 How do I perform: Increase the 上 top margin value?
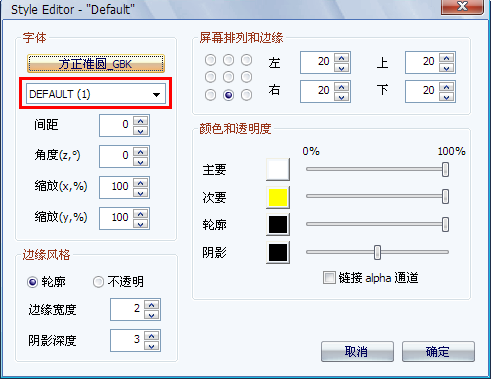[x=447, y=58]
